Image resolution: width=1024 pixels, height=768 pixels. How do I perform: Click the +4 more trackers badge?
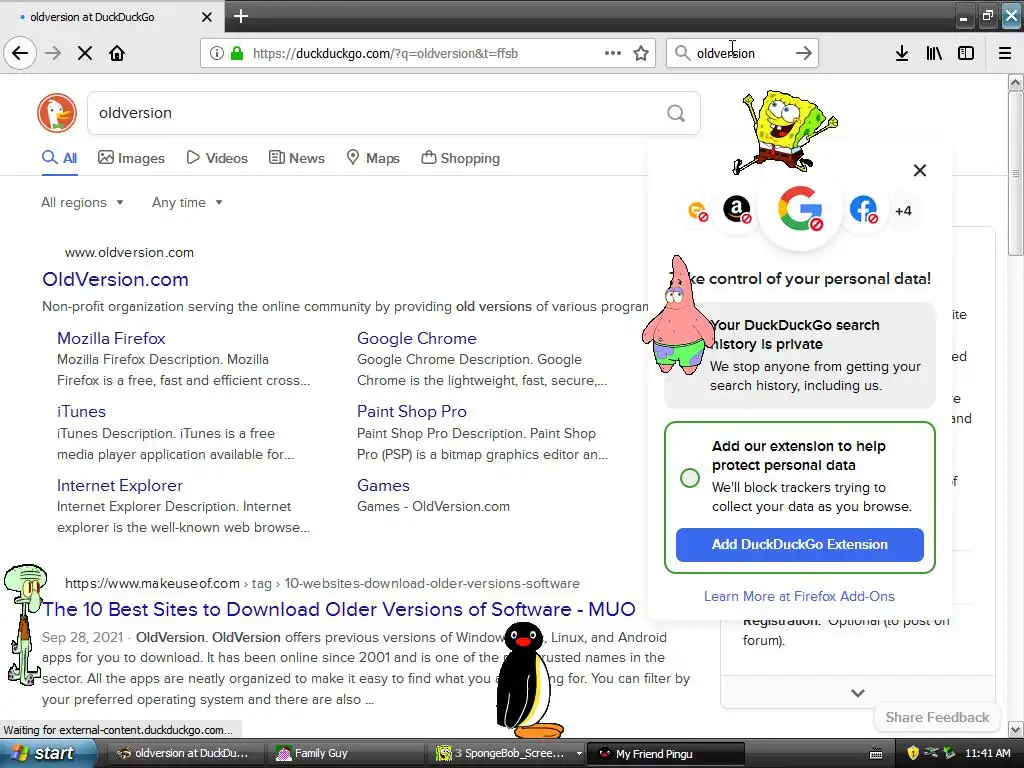click(903, 211)
